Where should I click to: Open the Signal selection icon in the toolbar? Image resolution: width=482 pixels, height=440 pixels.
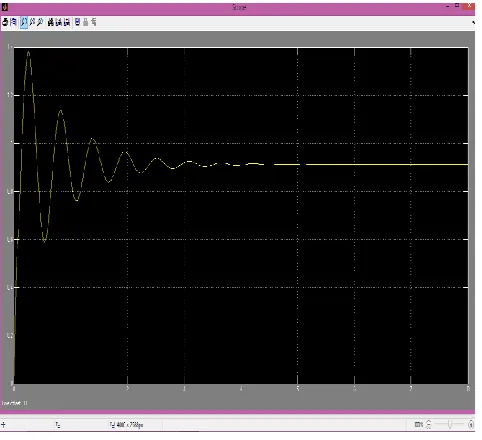tap(94, 22)
